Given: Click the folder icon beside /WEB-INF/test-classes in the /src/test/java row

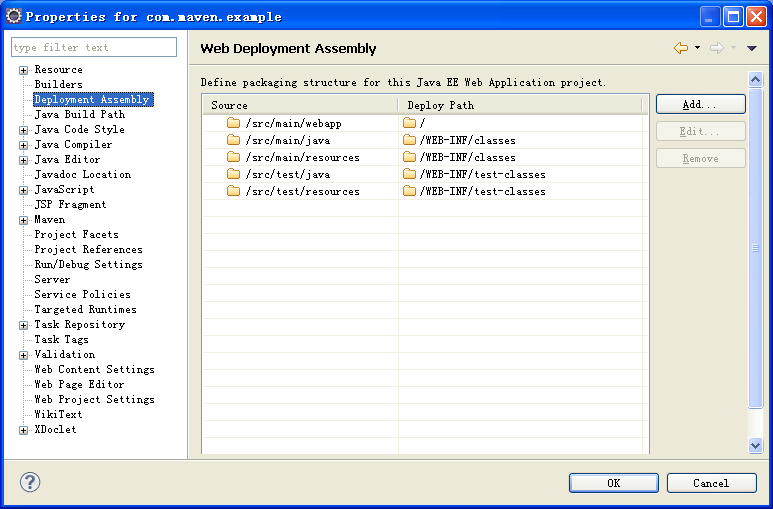Looking at the screenshot, I should coord(409,174).
